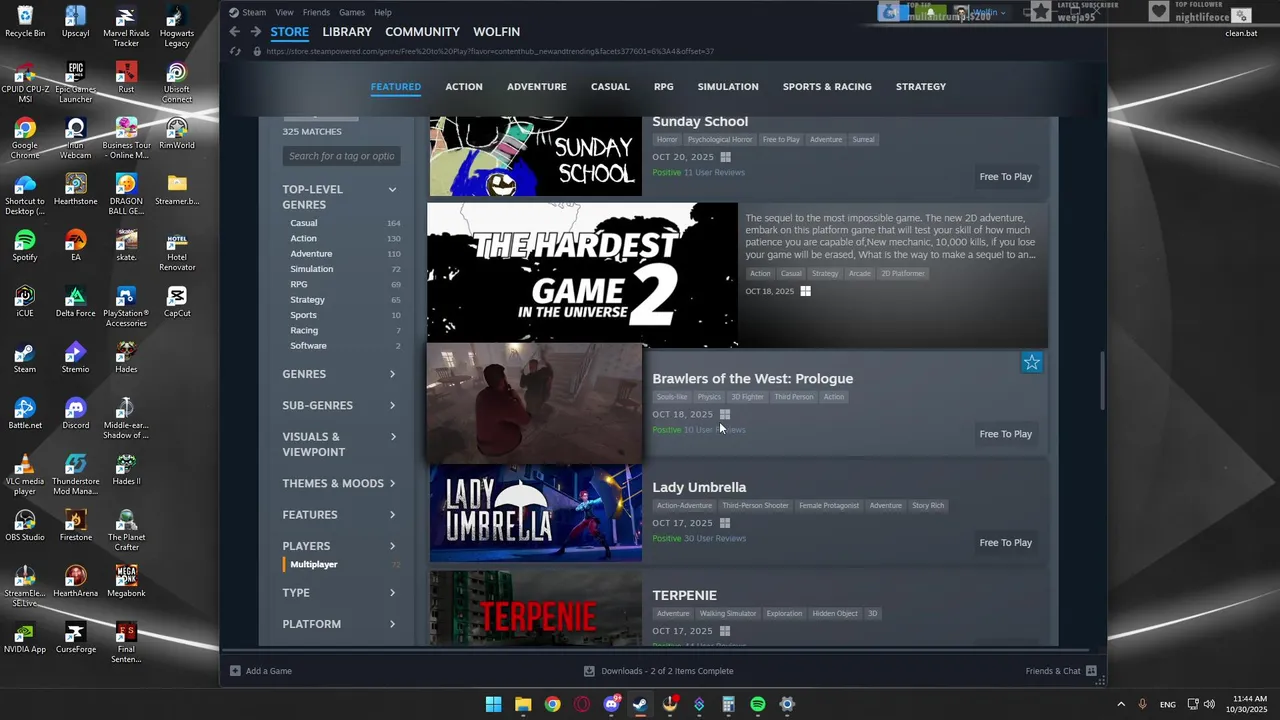Click the Steam logo icon in the menu bar
Screen dimensions: 1280x720
point(234,12)
